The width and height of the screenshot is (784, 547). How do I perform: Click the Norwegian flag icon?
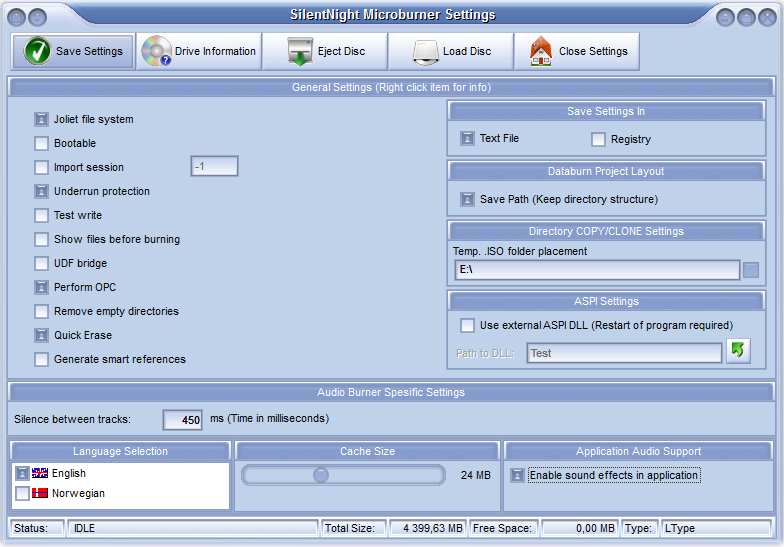[40, 493]
